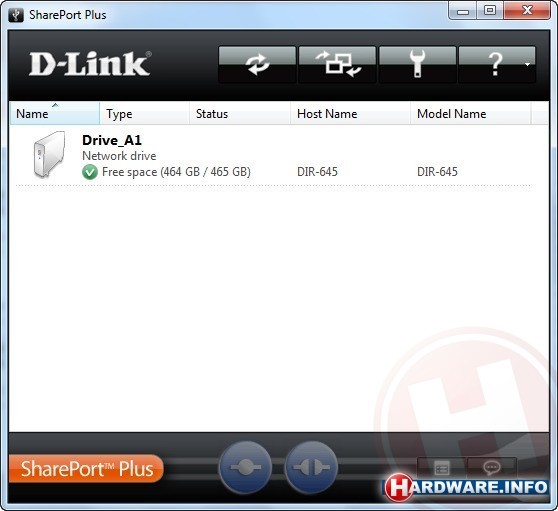
Task: Maximize the SharePort Plus window
Action: tap(490, 11)
